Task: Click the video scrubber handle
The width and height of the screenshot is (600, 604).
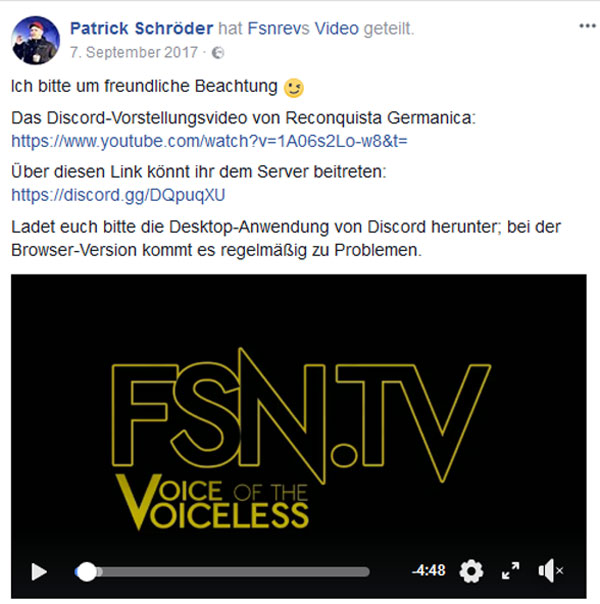Action: coord(87,572)
